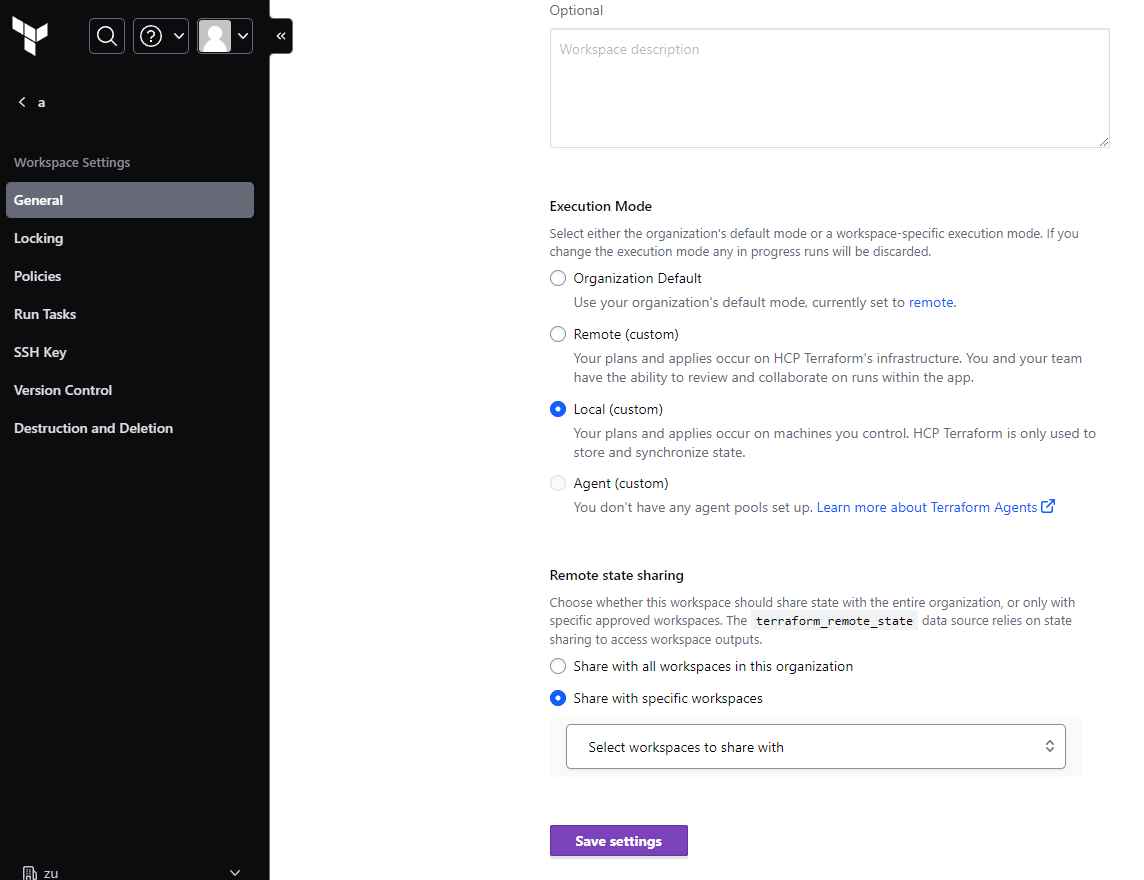Open the help question mark menu
The width and height of the screenshot is (1144, 880).
coord(161,36)
